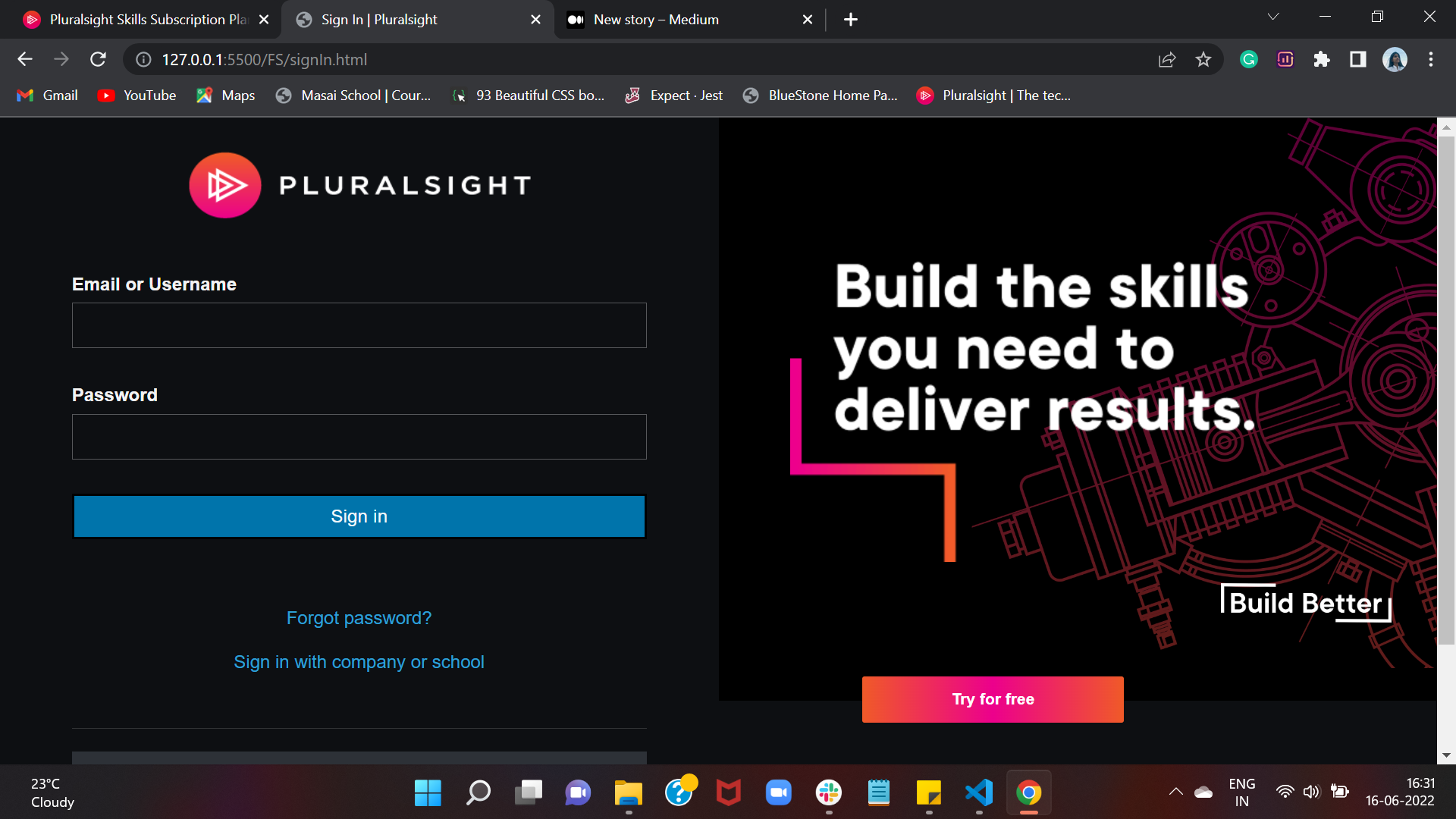
Task: Open Chrome's three-dot menu
Action: pyautogui.click(x=1431, y=59)
